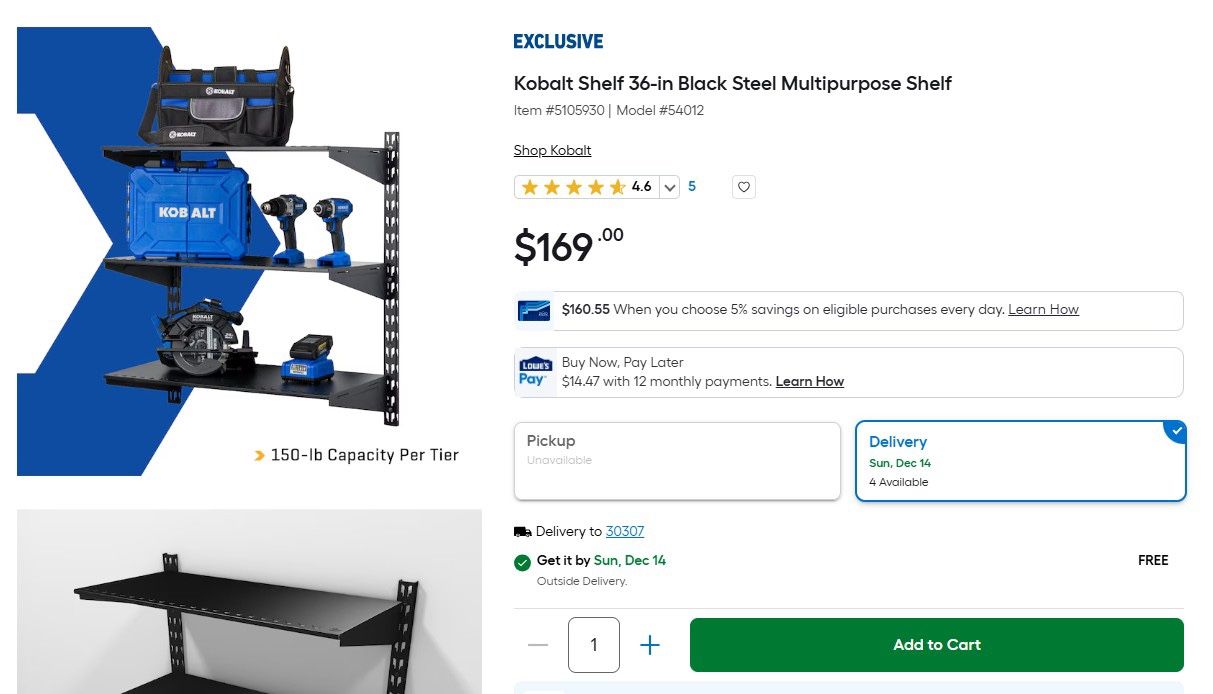View the 5 customer reviews
Viewport: 1213px width, 694px height.
692,186
